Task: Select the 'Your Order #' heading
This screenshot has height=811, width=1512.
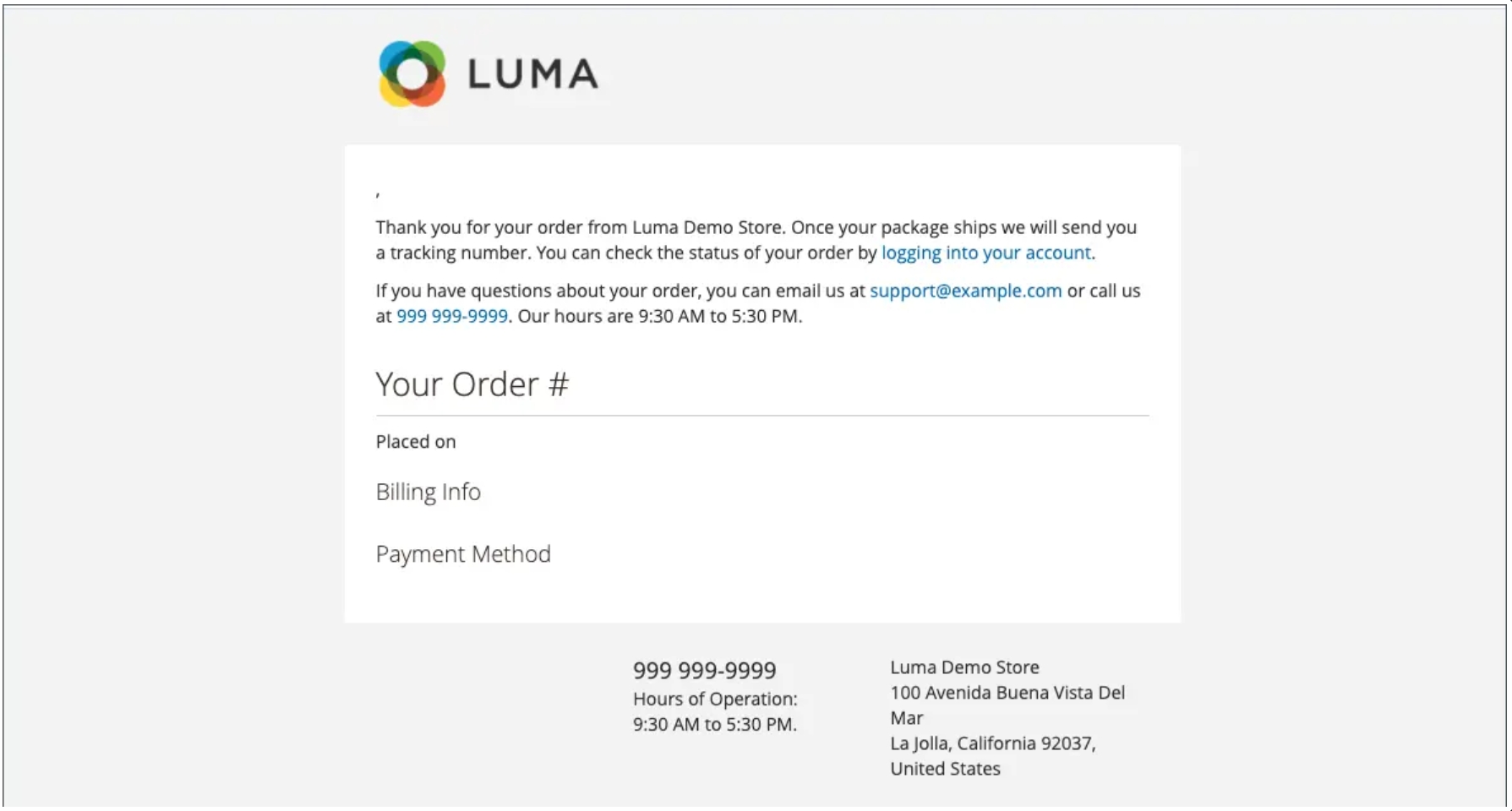Action: coord(472,384)
